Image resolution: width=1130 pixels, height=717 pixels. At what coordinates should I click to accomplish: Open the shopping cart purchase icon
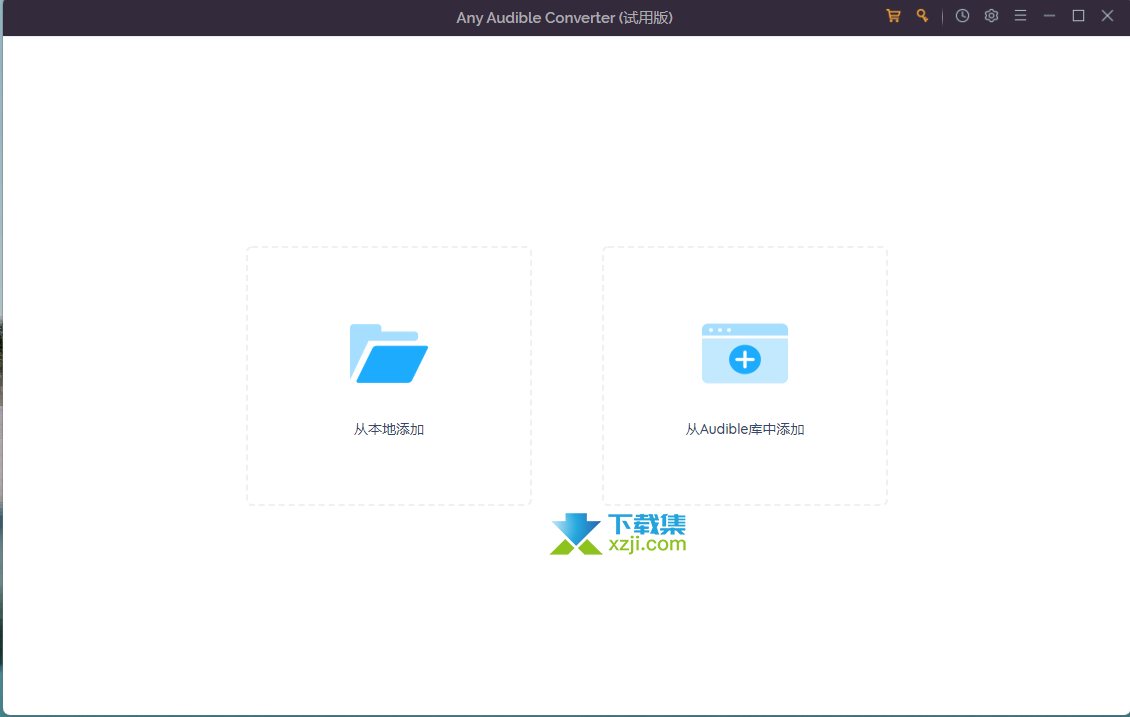point(893,16)
